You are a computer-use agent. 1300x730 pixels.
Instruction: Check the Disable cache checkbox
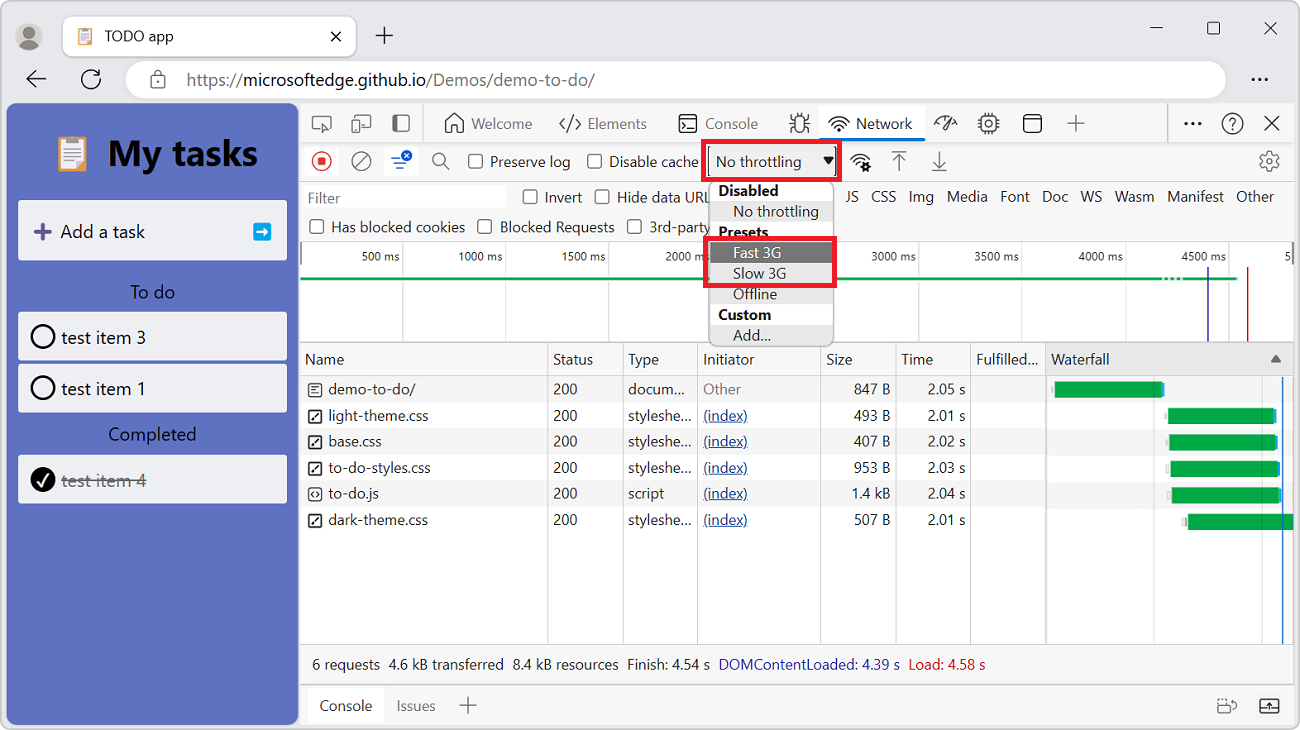coord(593,161)
